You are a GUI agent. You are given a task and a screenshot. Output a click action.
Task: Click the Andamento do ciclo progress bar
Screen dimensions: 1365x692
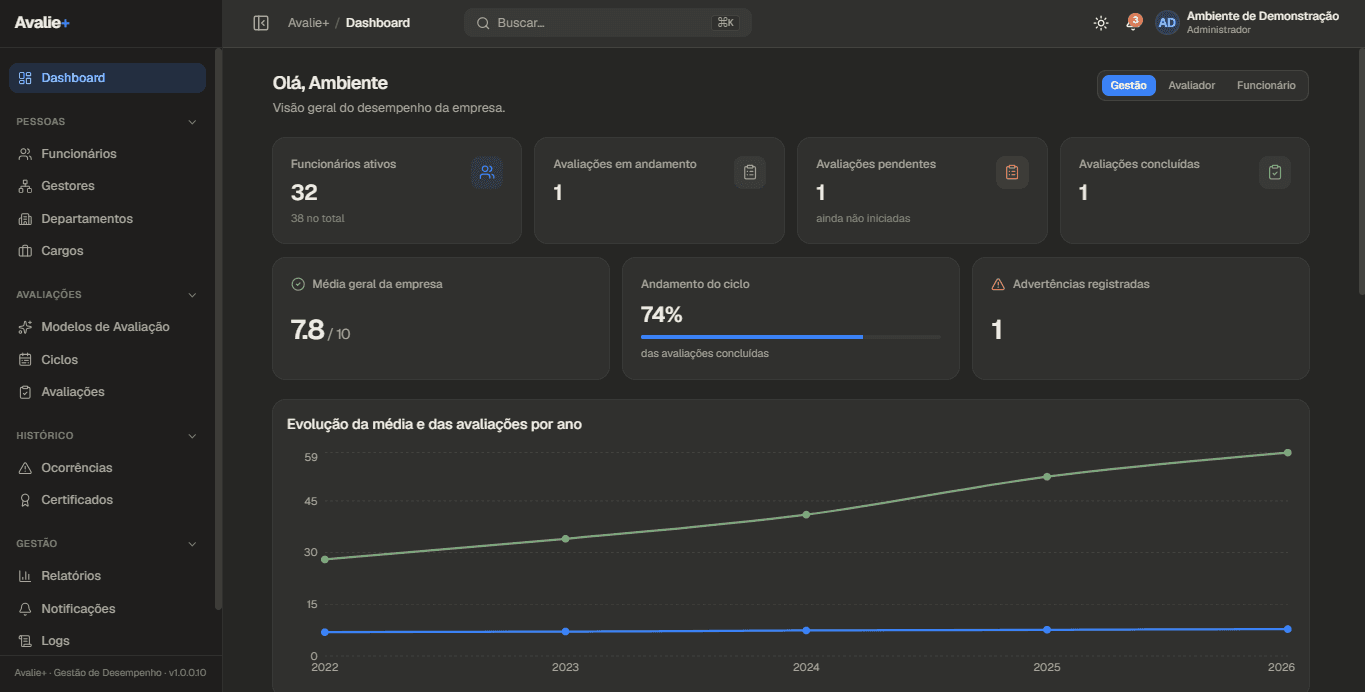pos(791,337)
